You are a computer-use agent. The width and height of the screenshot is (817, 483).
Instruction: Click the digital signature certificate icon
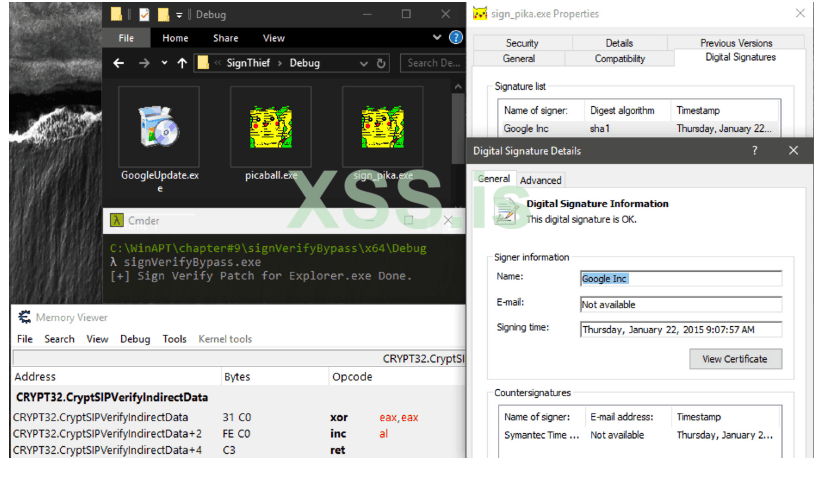[x=505, y=212]
